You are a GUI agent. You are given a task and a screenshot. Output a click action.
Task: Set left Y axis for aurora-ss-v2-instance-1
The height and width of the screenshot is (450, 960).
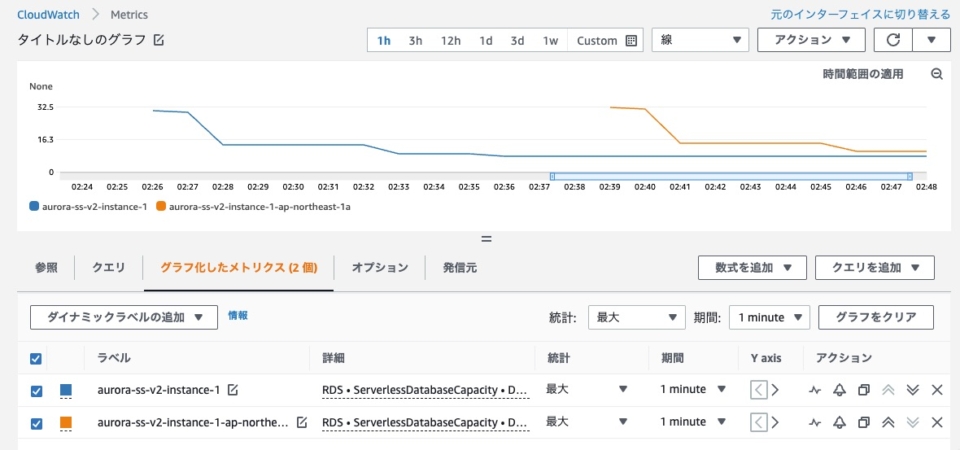pos(759,390)
